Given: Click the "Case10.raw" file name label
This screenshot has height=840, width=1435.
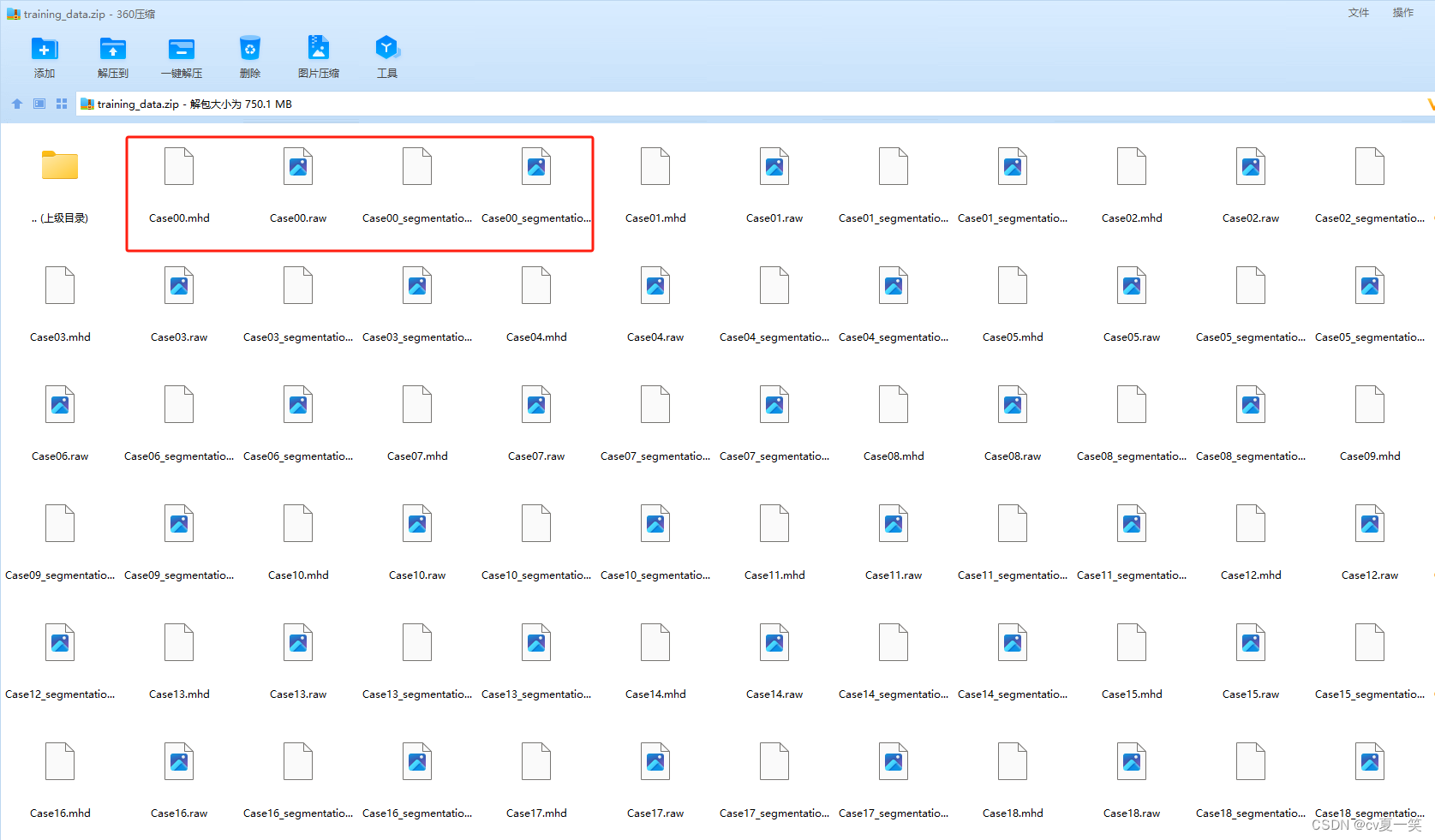Looking at the screenshot, I should (x=417, y=575).
